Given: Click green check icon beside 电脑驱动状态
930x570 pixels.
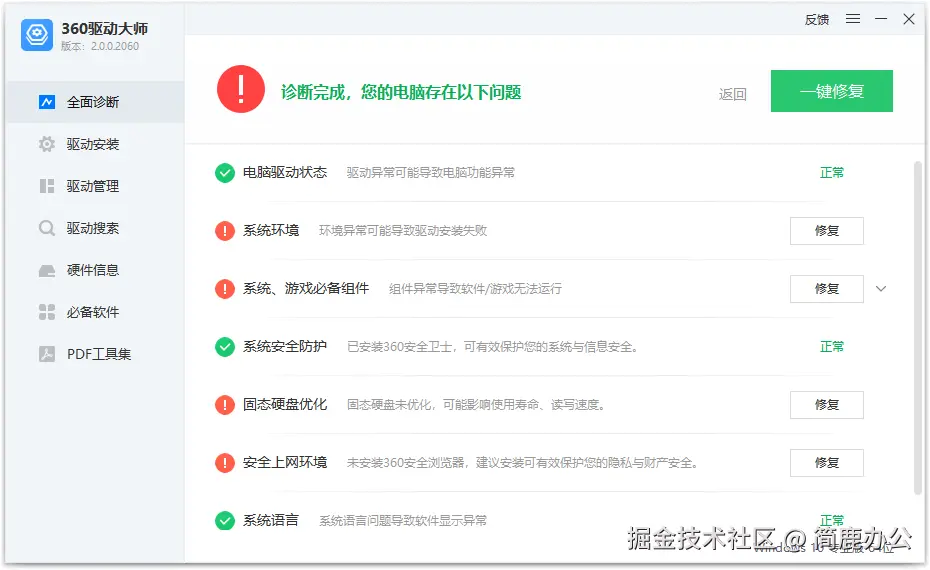Looking at the screenshot, I should coord(225,173).
